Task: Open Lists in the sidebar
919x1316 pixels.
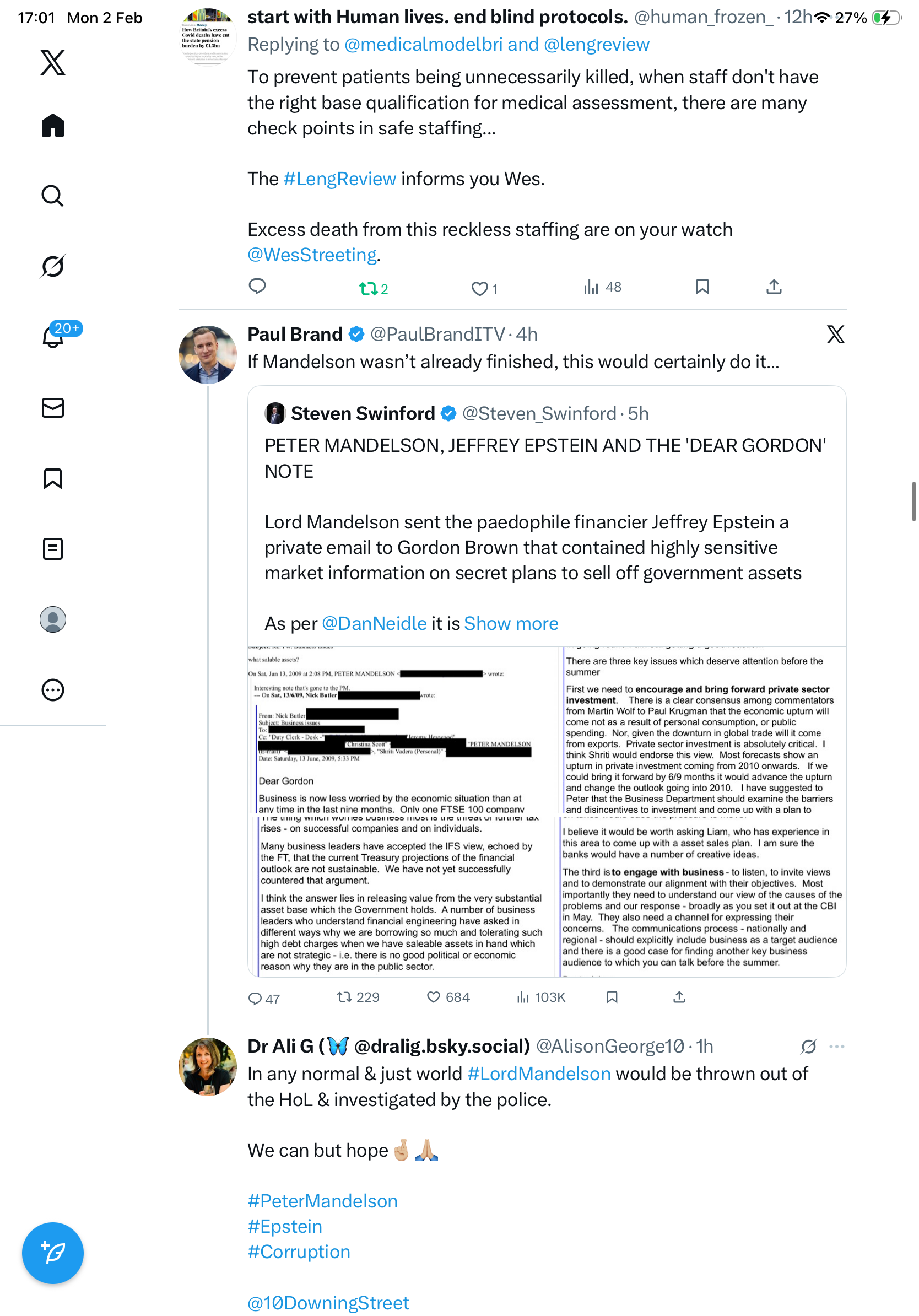Action: click(x=53, y=549)
